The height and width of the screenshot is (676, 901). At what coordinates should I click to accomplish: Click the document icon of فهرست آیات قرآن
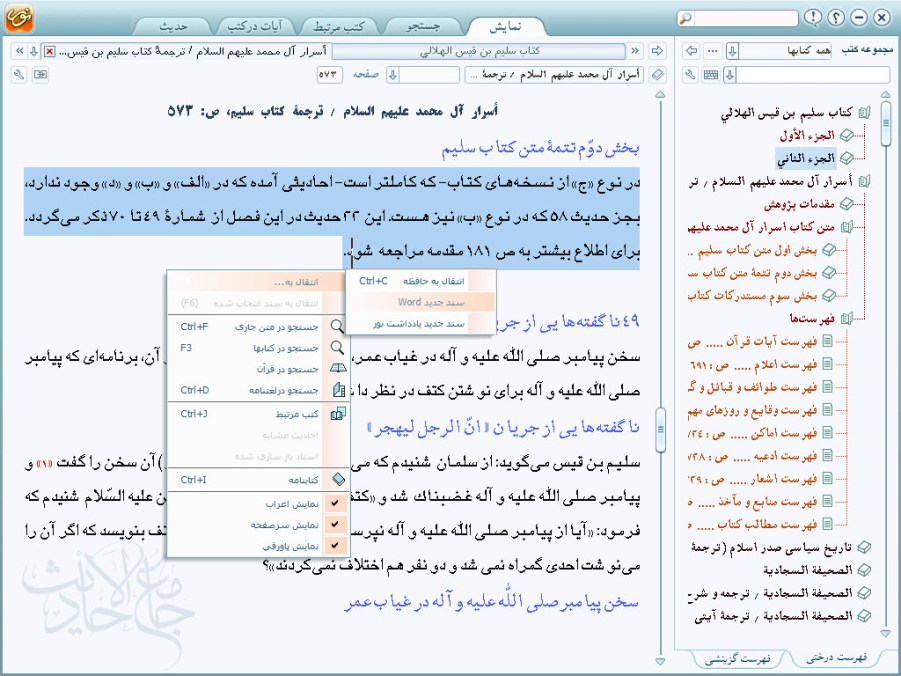pyautogui.click(x=827, y=341)
